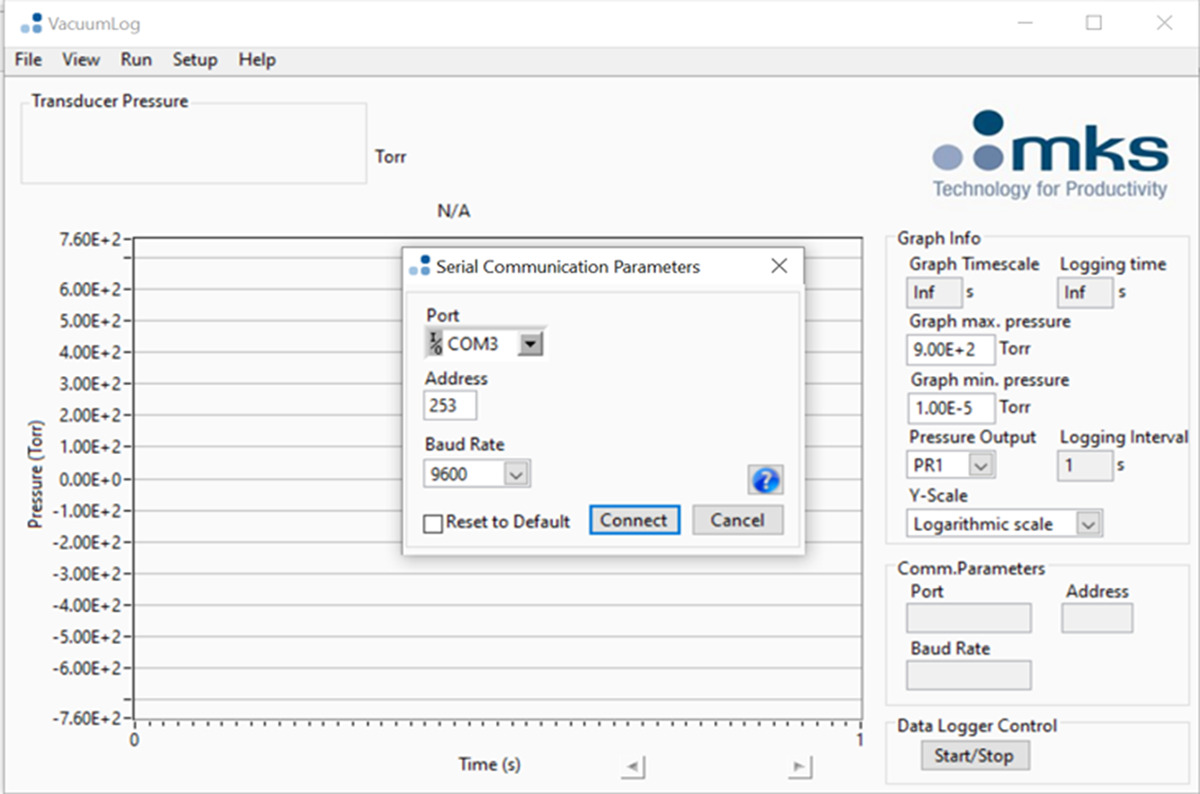Enable the Reset to Default checkbox

coord(433,523)
